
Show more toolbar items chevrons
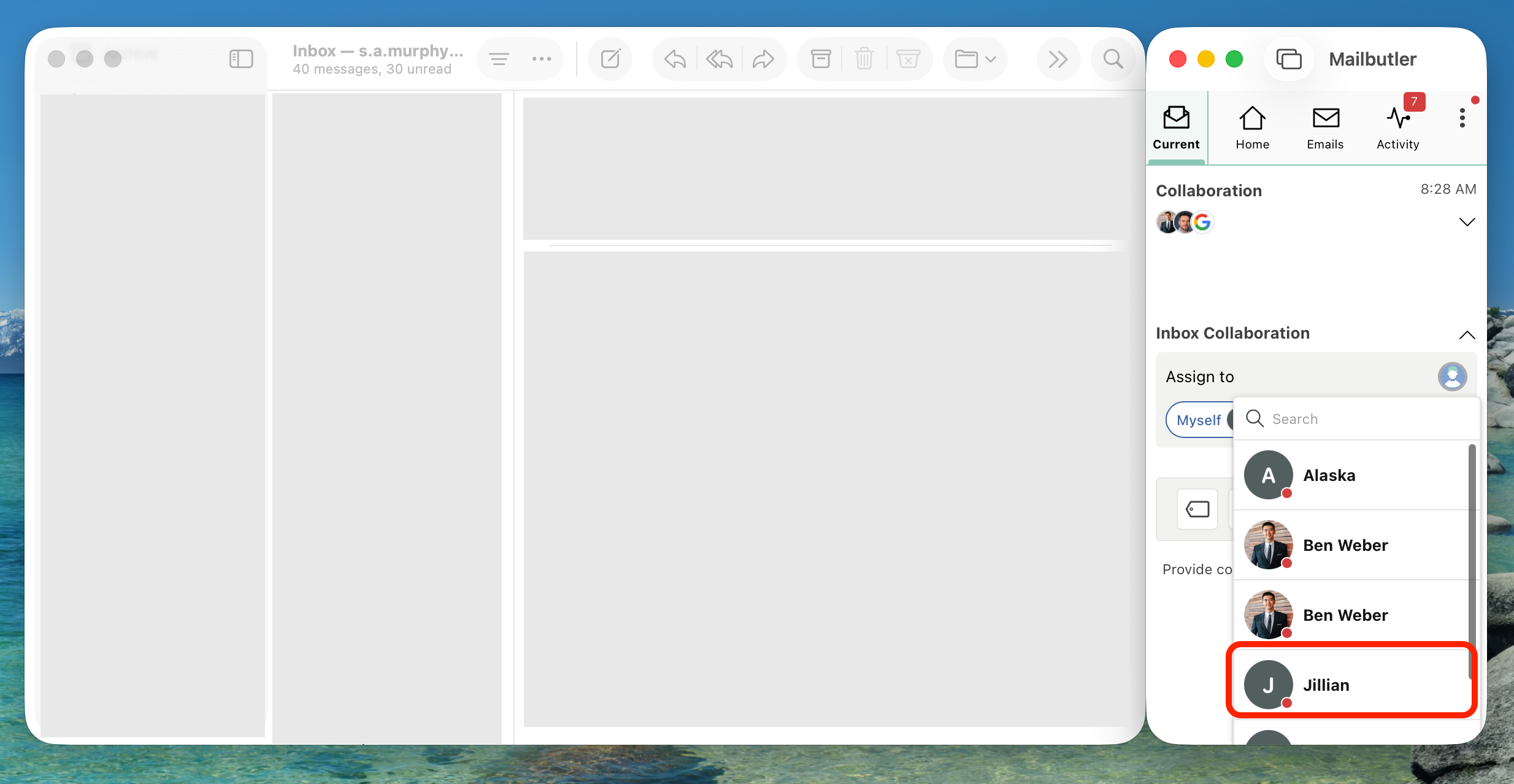click(x=1058, y=59)
